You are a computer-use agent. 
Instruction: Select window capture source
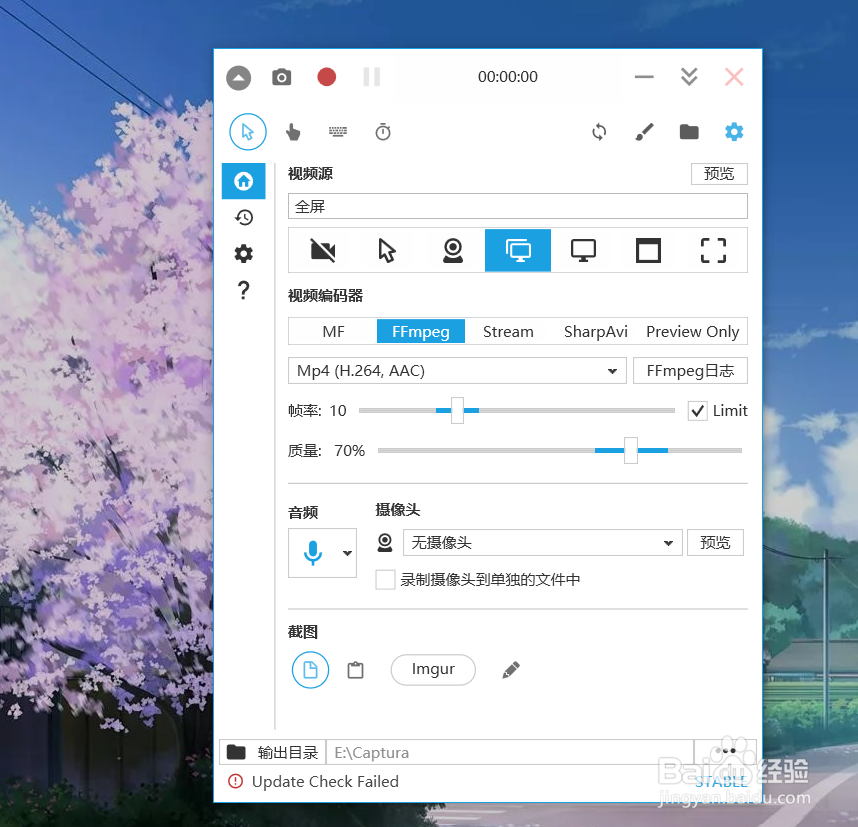point(648,251)
